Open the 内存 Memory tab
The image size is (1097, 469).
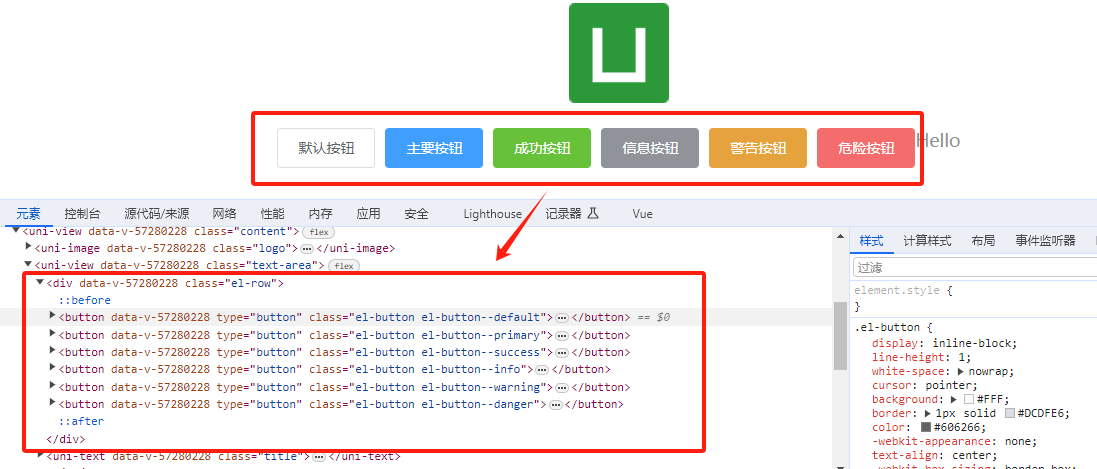point(320,214)
